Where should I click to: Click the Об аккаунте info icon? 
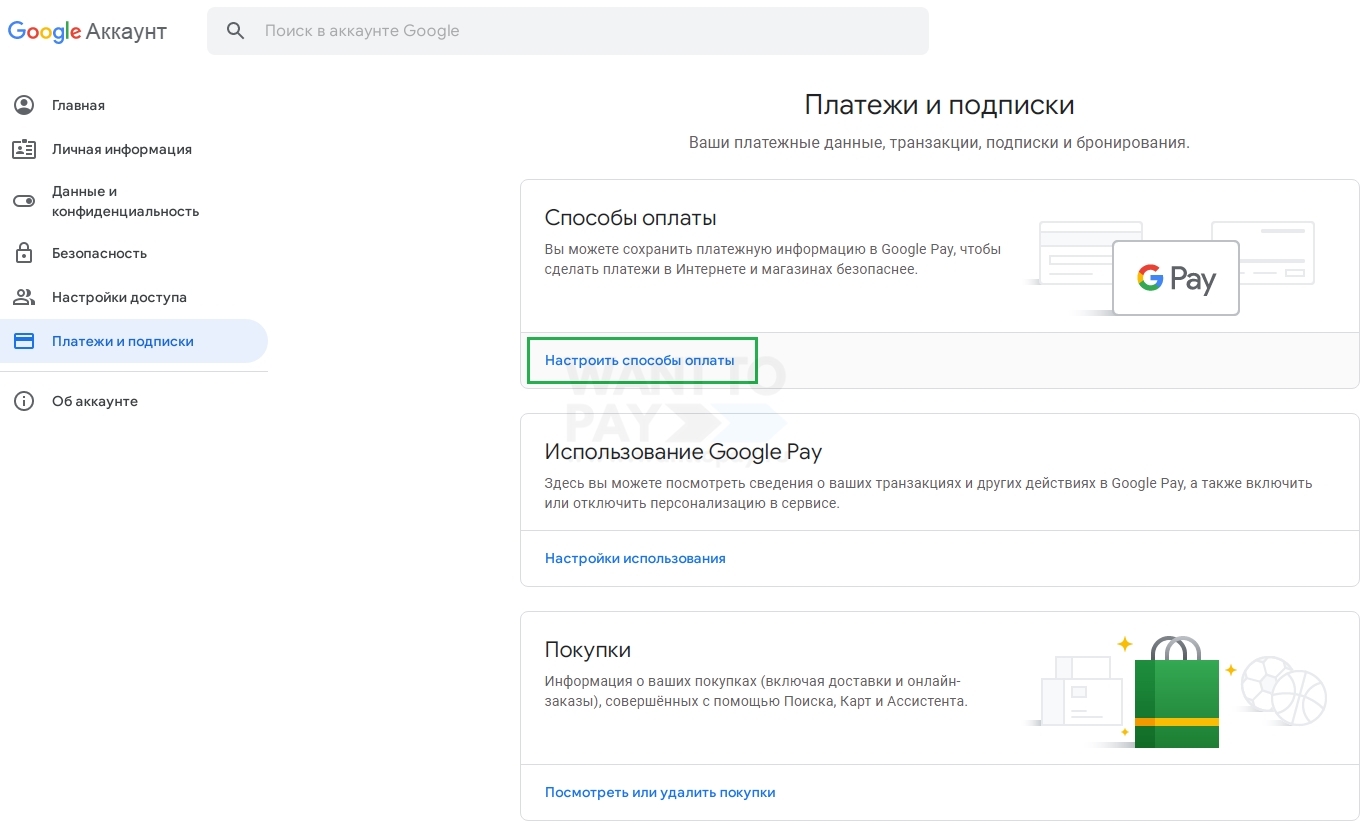tap(23, 401)
